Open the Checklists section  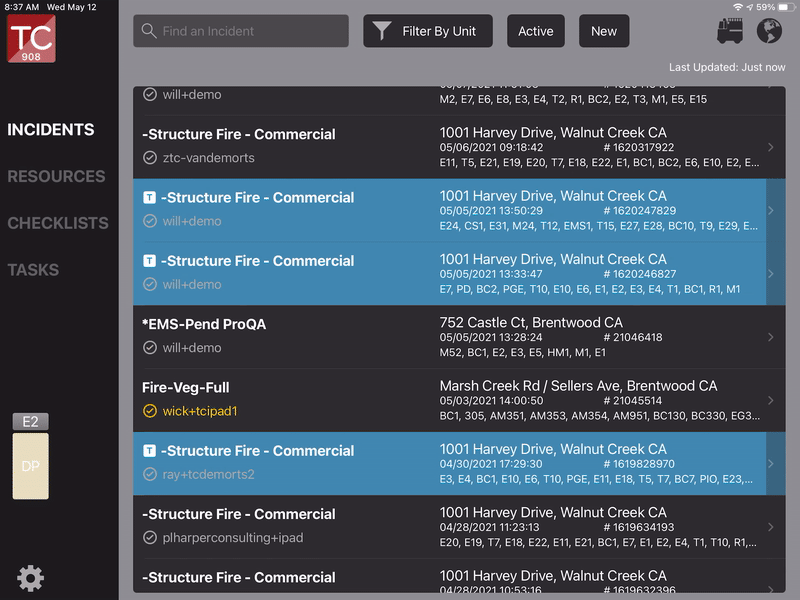coord(58,223)
